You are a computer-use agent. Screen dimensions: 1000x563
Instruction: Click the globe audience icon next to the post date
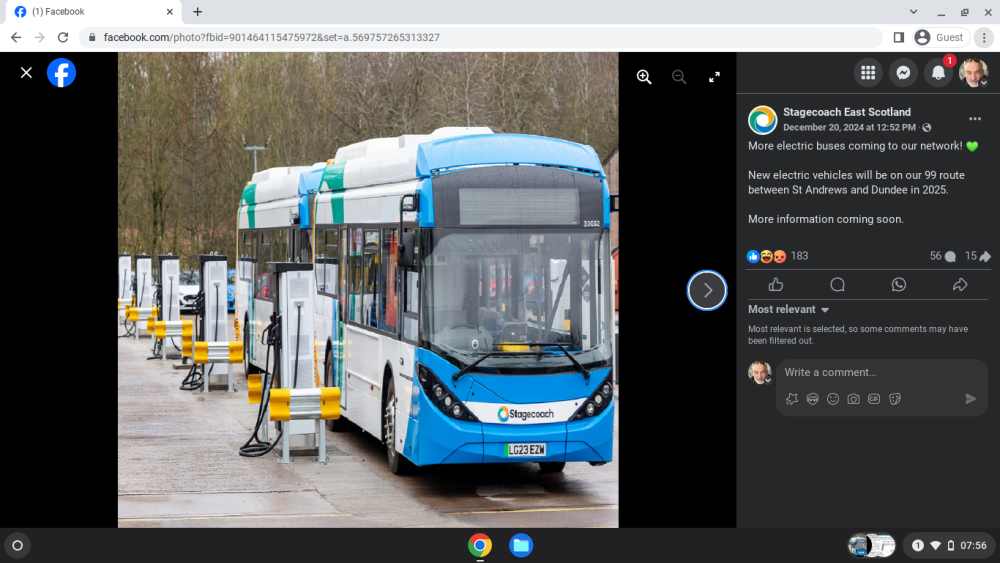[x=927, y=128]
